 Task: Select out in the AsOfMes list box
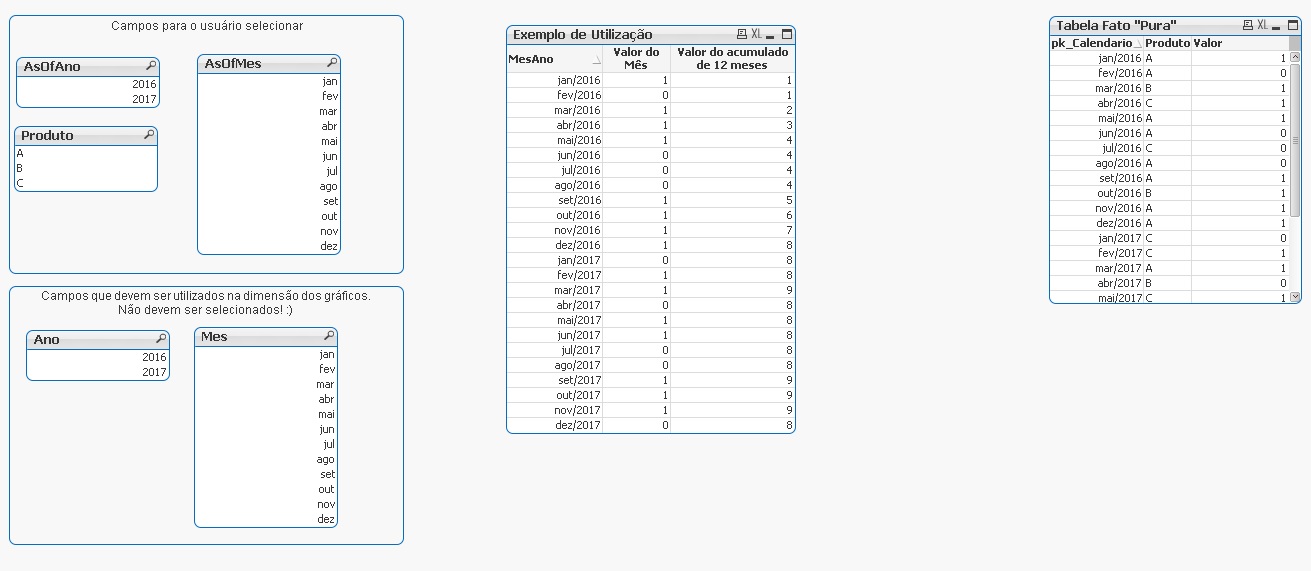point(269,216)
